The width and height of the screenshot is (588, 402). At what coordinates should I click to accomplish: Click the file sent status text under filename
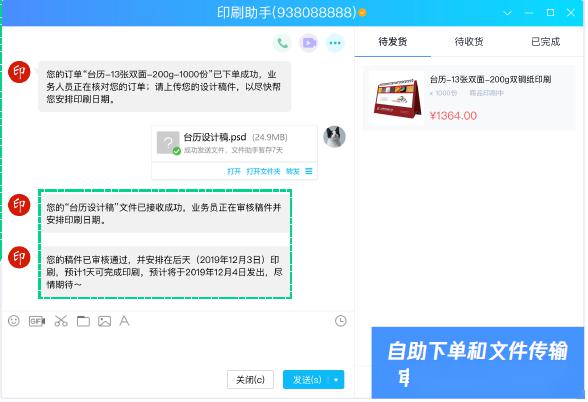233,150
